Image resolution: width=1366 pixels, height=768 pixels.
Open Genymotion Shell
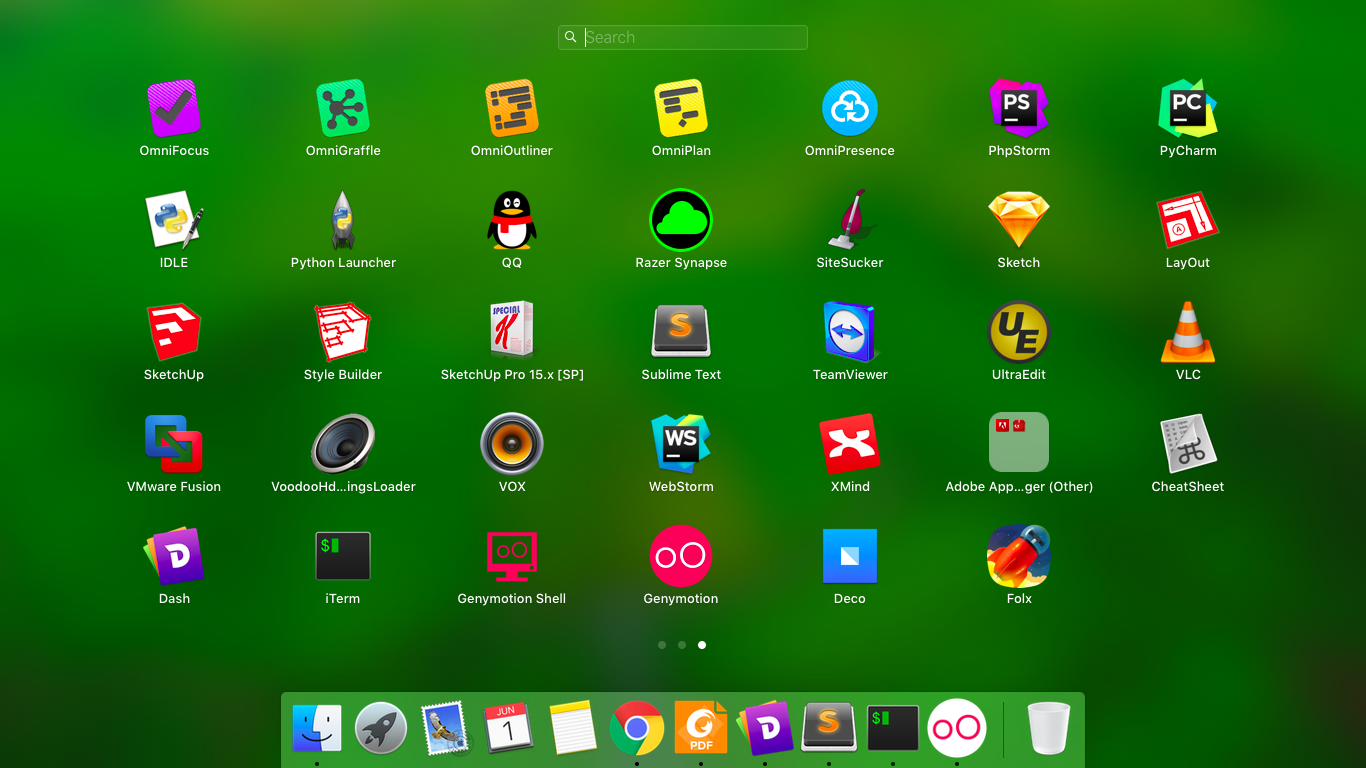[512, 556]
